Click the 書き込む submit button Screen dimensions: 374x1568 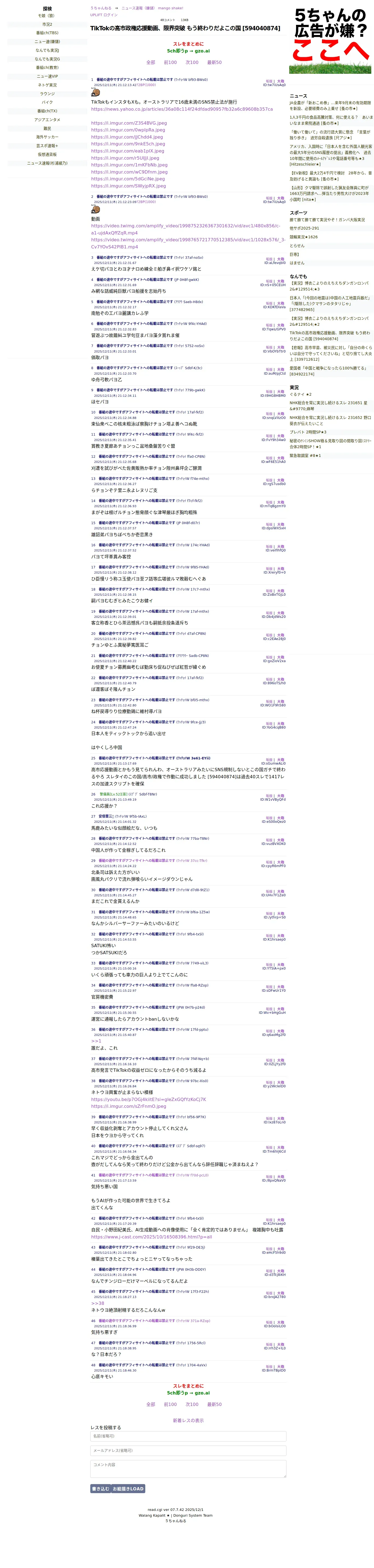point(100,1489)
